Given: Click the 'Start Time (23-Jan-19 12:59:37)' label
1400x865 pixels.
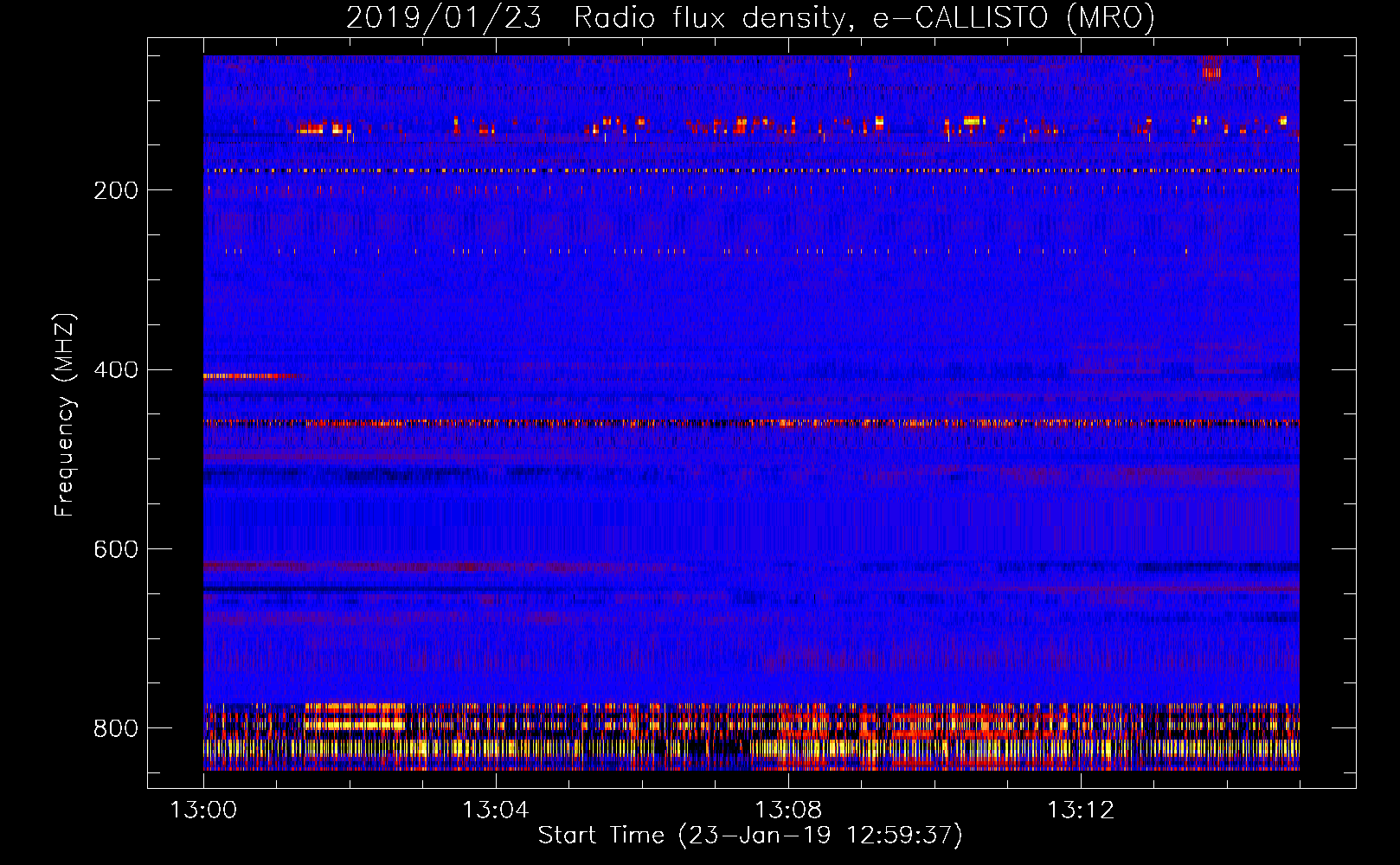Looking at the screenshot, I should 750,836.
